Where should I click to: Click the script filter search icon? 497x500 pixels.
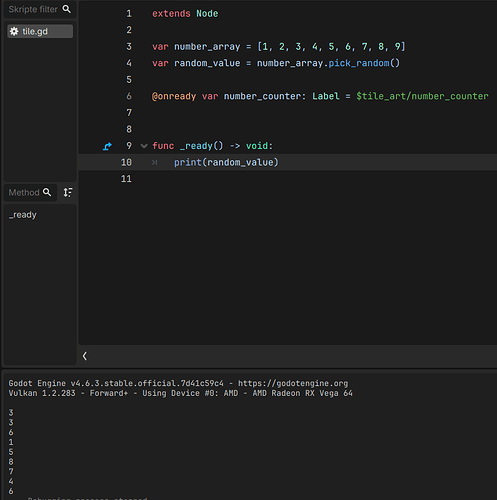pyautogui.click(x=67, y=9)
